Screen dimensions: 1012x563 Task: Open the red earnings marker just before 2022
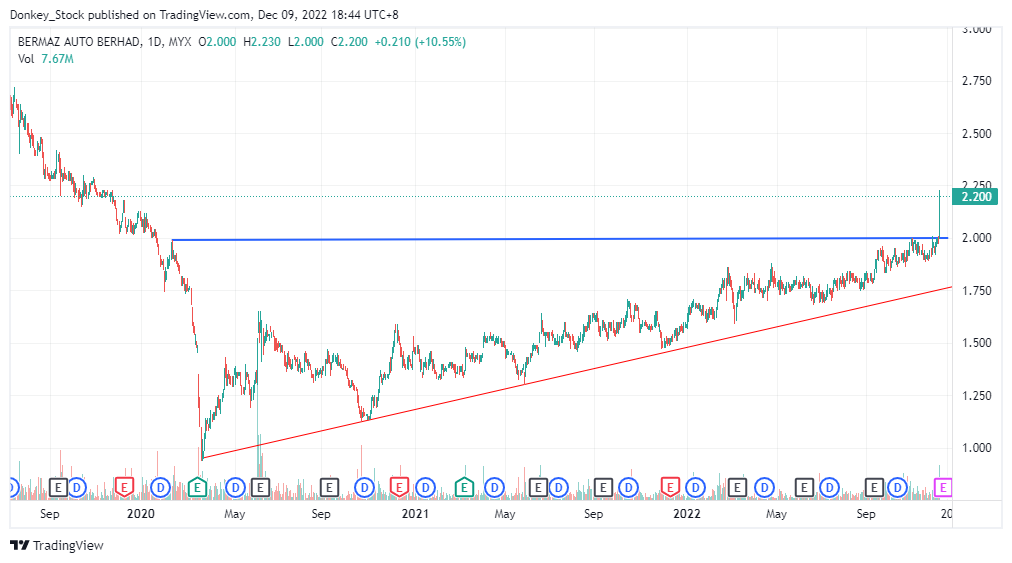click(670, 487)
